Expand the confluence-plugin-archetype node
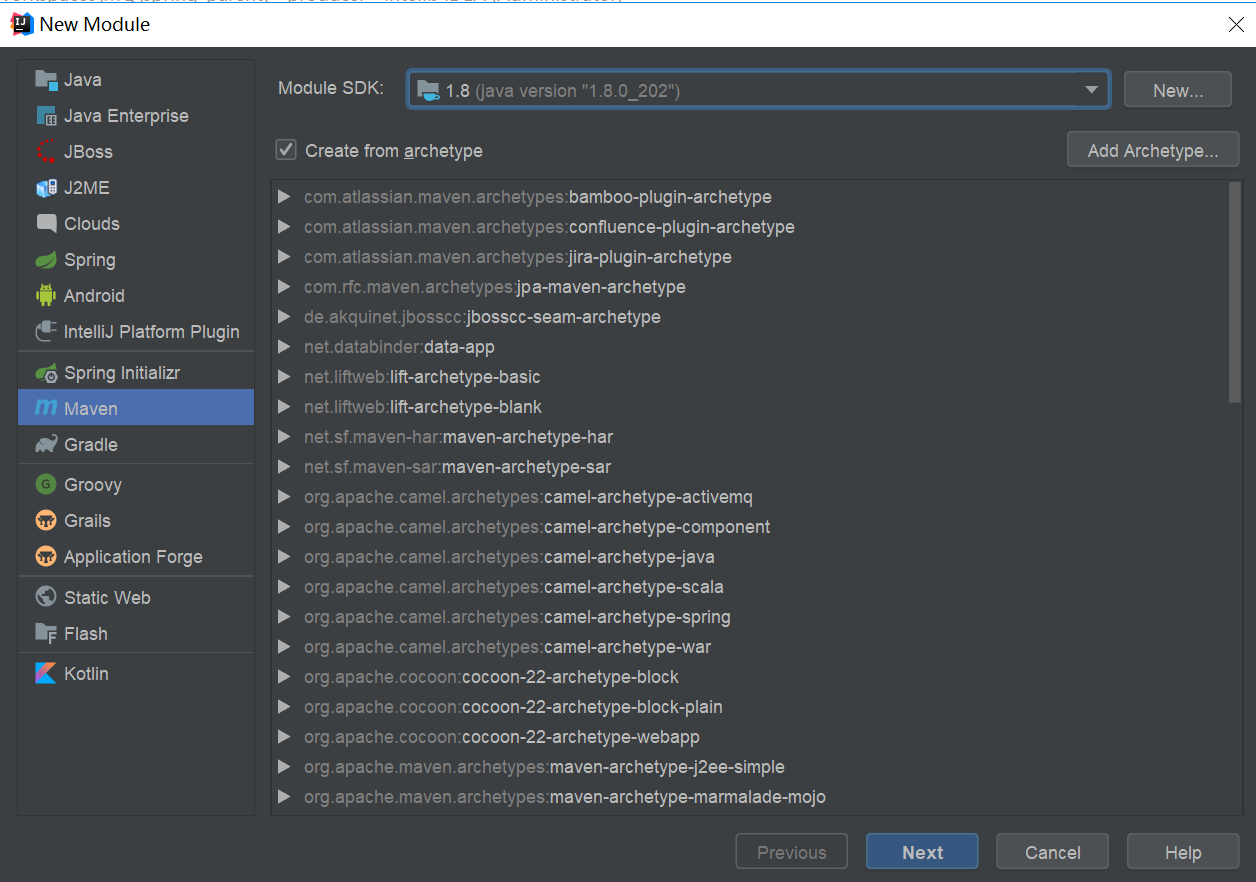1256x882 pixels. [x=284, y=227]
